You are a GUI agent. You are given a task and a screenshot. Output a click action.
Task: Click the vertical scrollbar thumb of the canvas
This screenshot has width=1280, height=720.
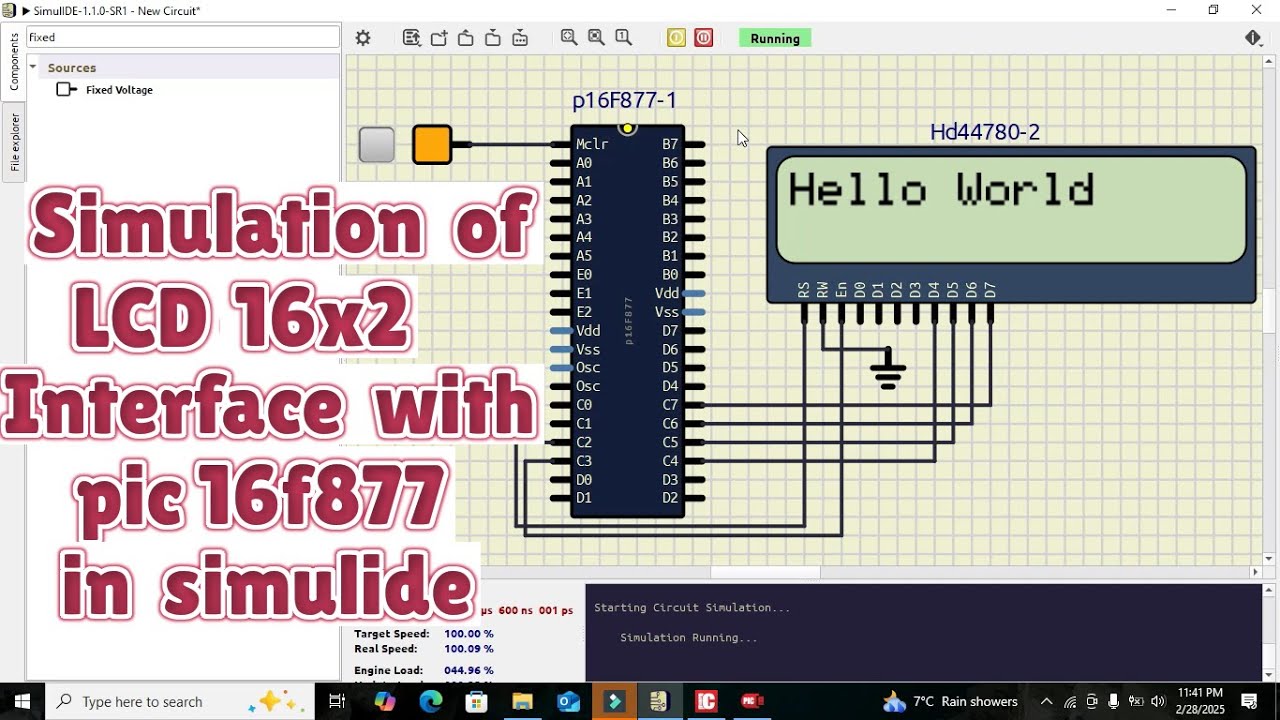tap(1270, 312)
